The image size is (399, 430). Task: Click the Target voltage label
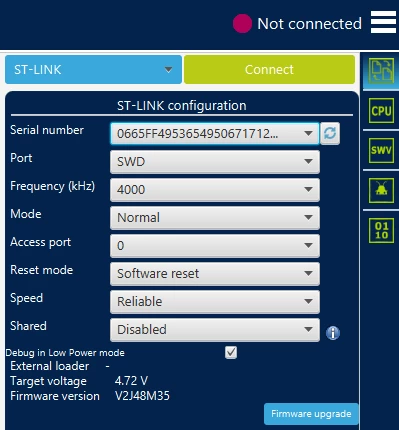tap(48, 381)
